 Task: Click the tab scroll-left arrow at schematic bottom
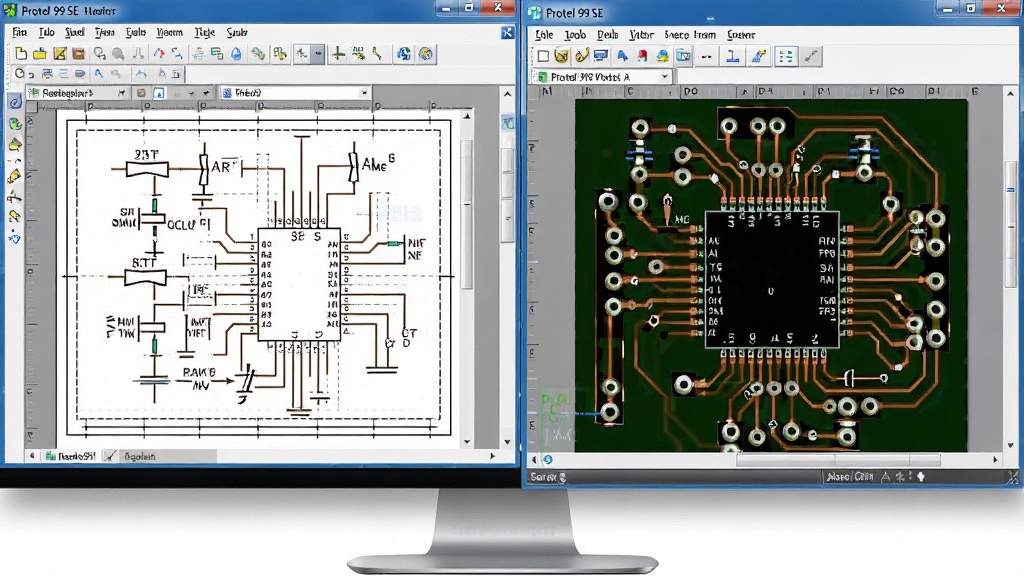tap(32, 456)
